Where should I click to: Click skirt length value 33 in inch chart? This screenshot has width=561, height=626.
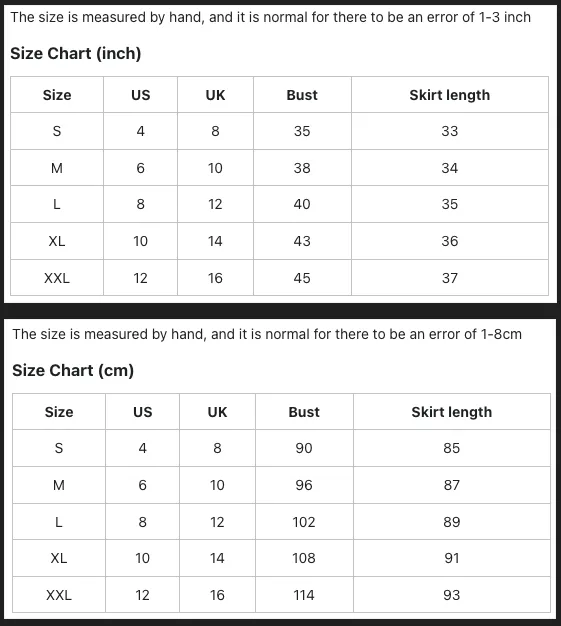pos(450,131)
